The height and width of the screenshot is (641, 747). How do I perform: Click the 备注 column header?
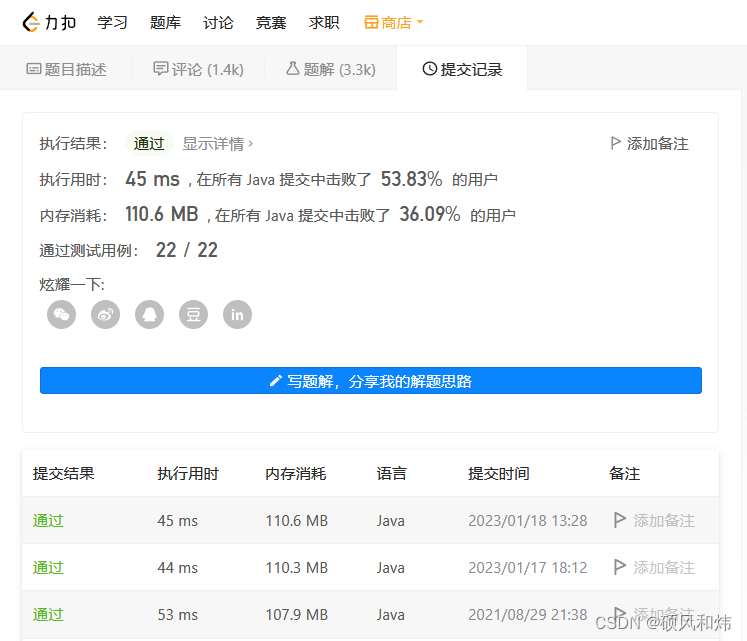[x=625, y=473]
